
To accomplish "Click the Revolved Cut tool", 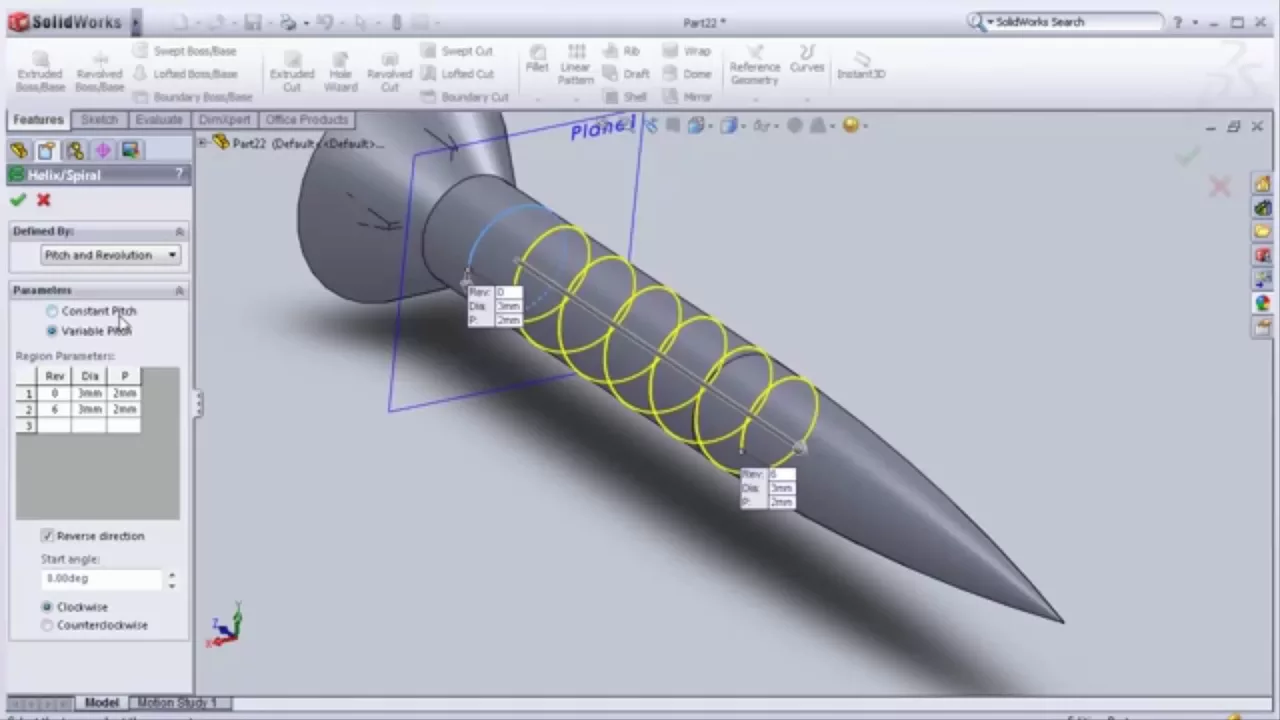I will [x=389, y=72].
